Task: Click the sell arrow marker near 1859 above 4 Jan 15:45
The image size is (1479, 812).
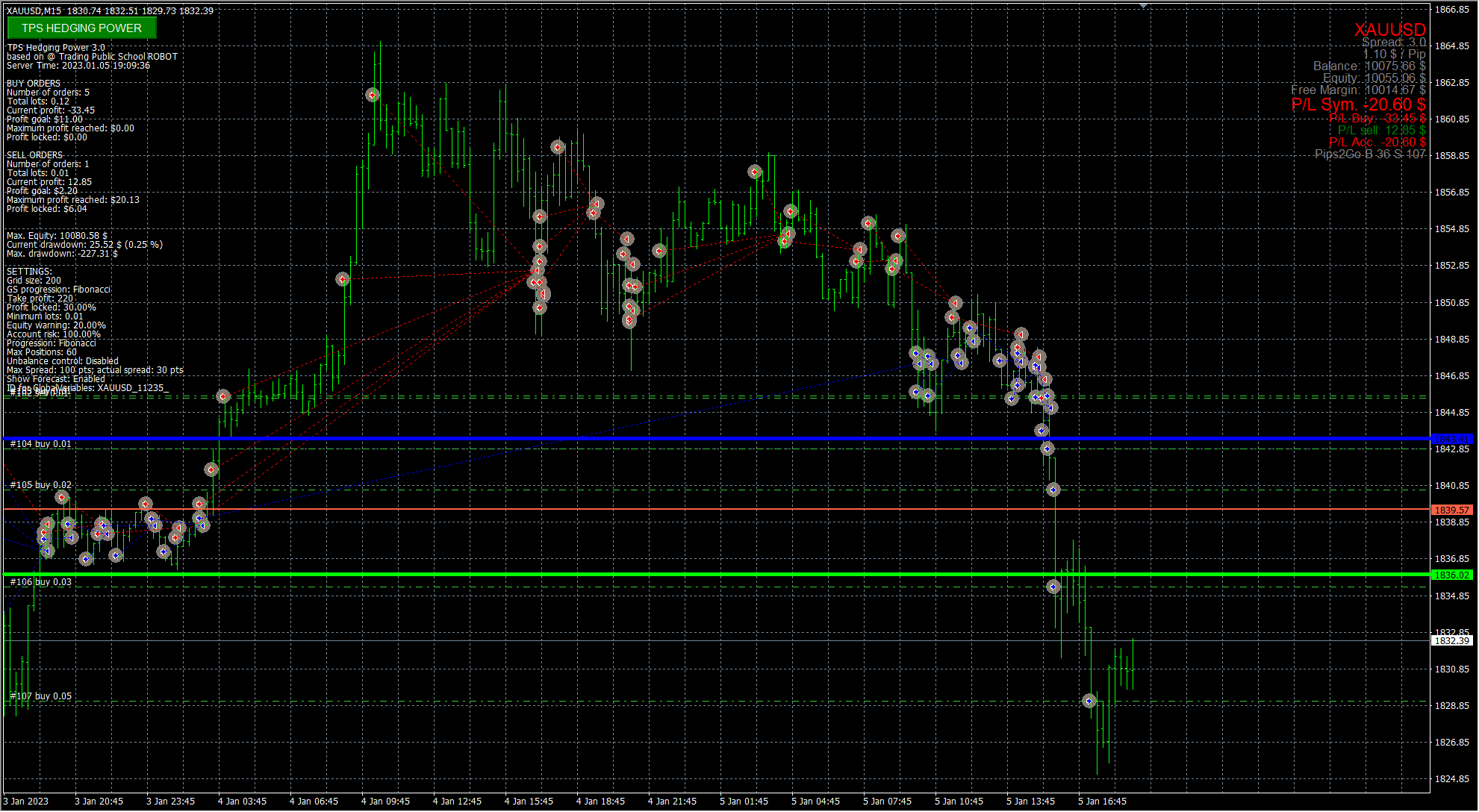Action: (558, 148)
